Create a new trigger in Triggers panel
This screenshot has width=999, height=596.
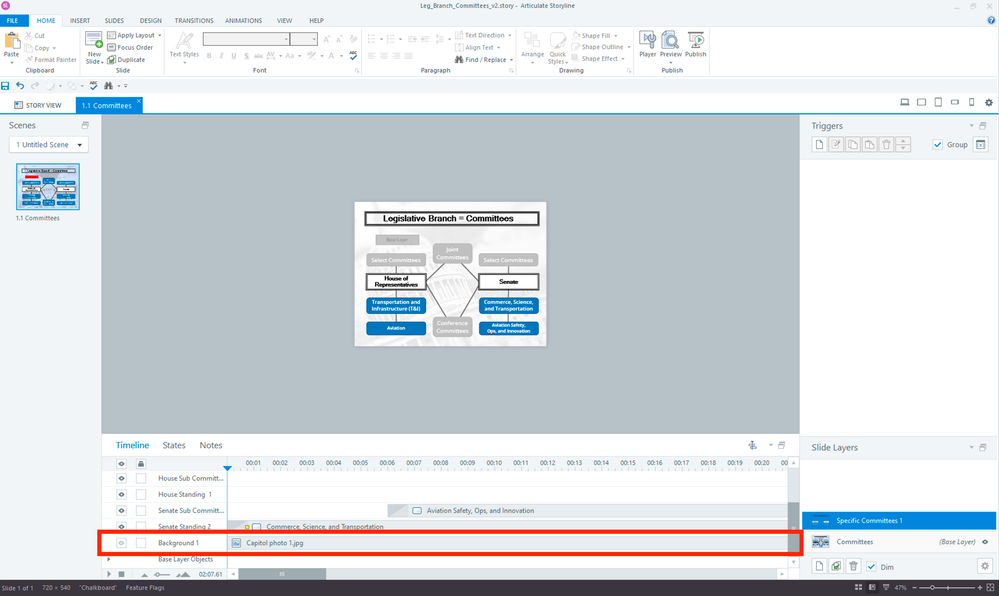tap(819, 145)
